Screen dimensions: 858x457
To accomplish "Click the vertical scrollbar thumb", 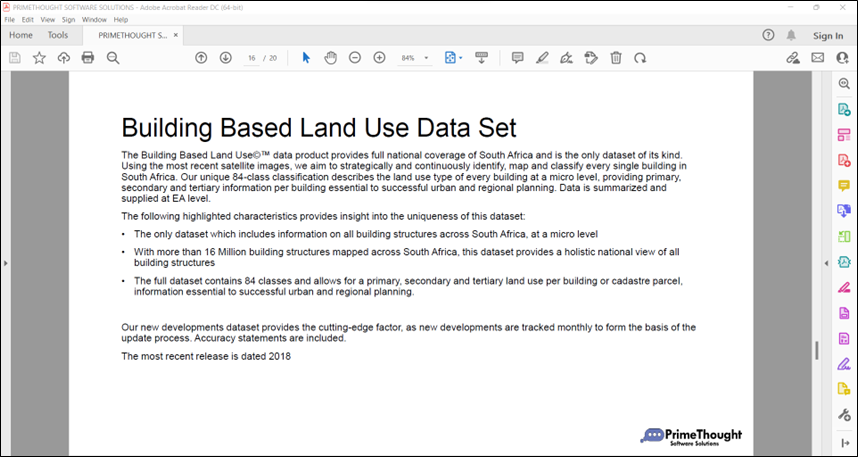I will click(816, 350).
